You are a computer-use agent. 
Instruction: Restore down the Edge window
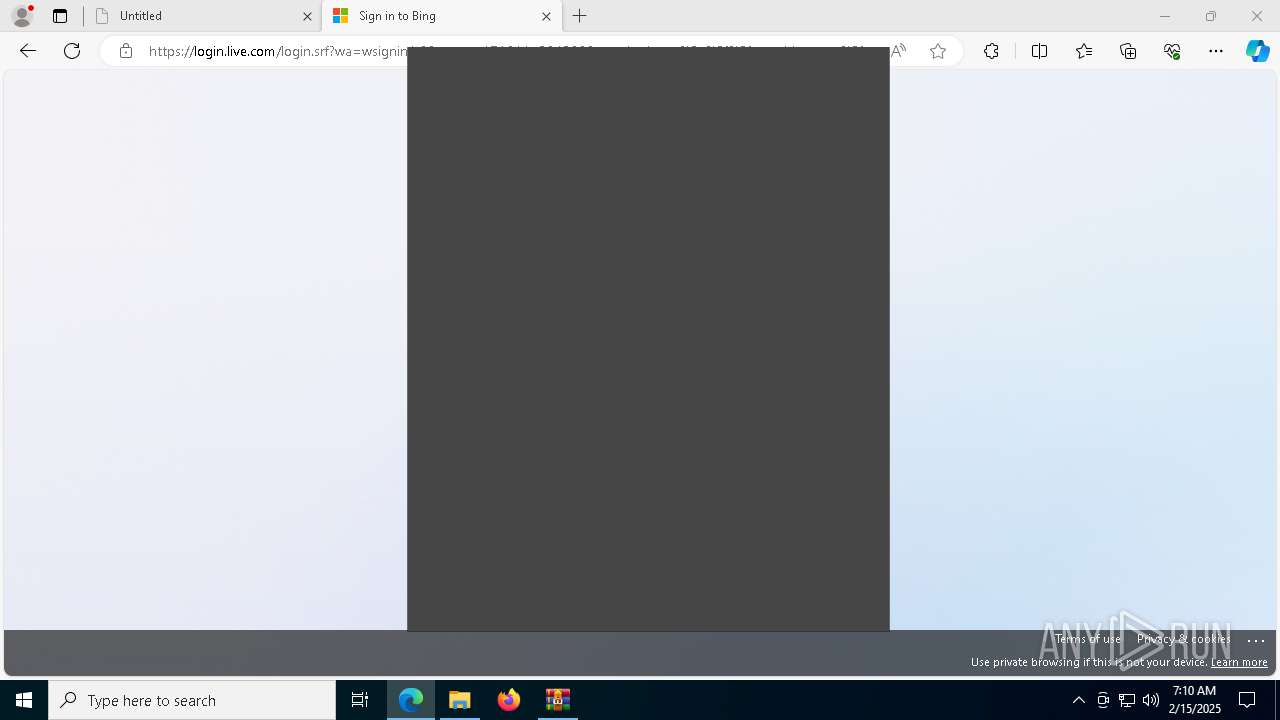tap(1211, 16)
